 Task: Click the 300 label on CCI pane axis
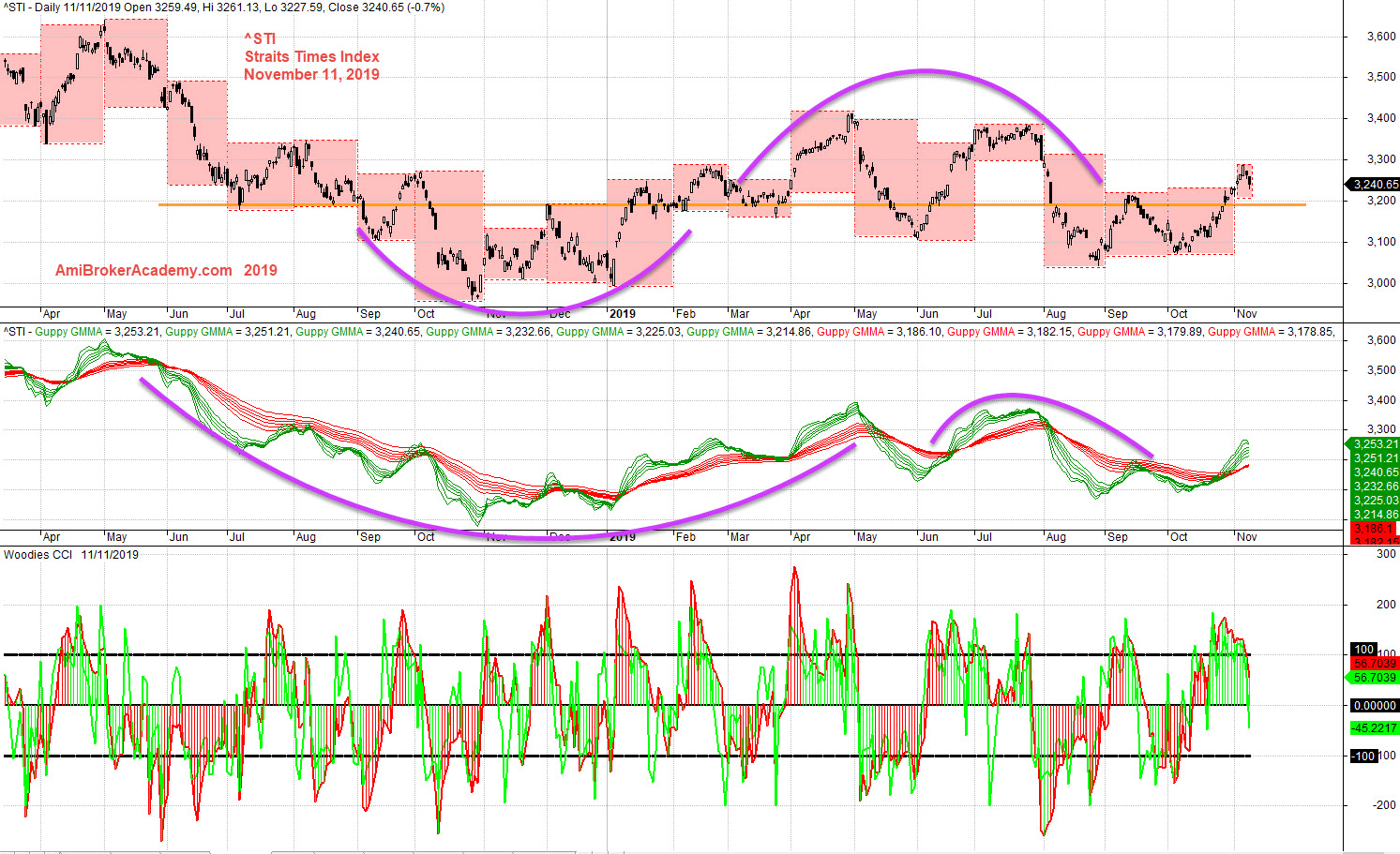[1386, 555]
